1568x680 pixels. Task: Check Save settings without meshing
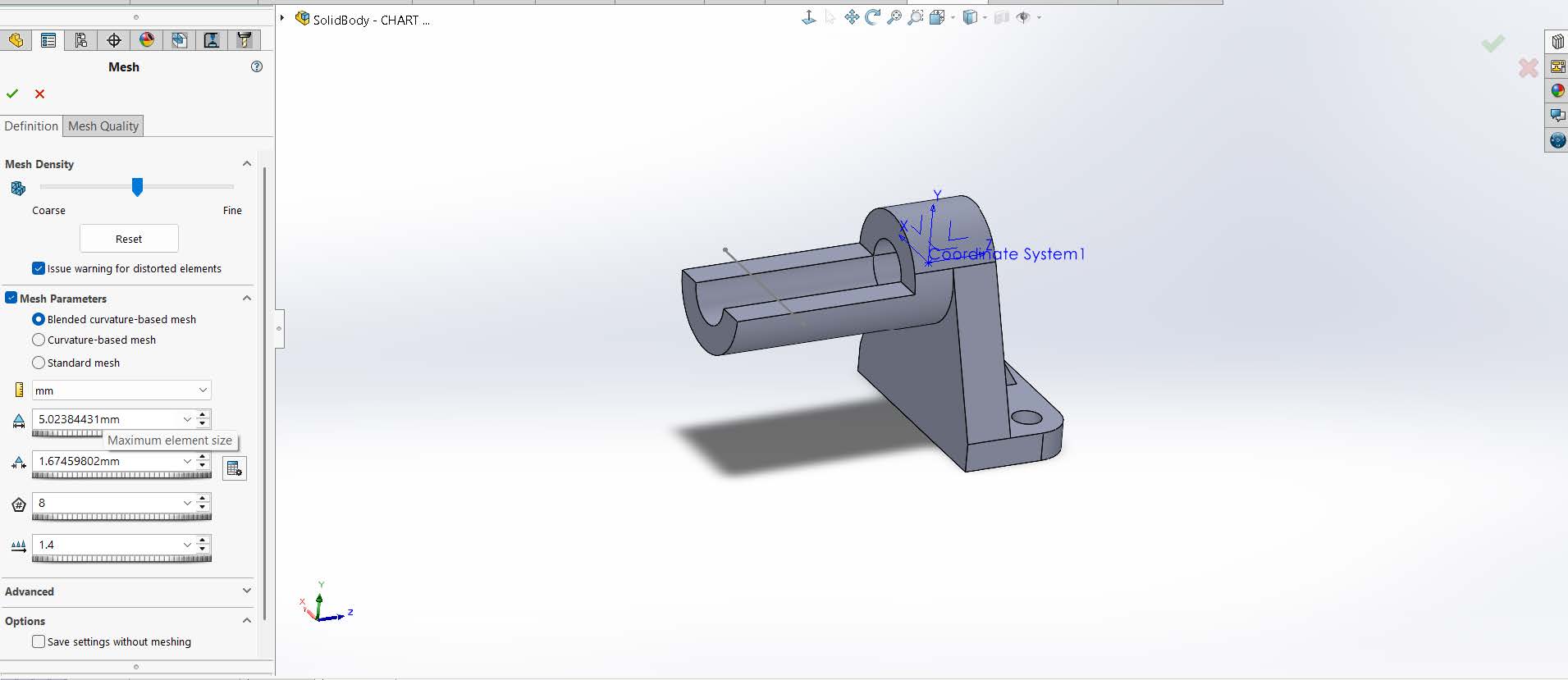(39, 641)
